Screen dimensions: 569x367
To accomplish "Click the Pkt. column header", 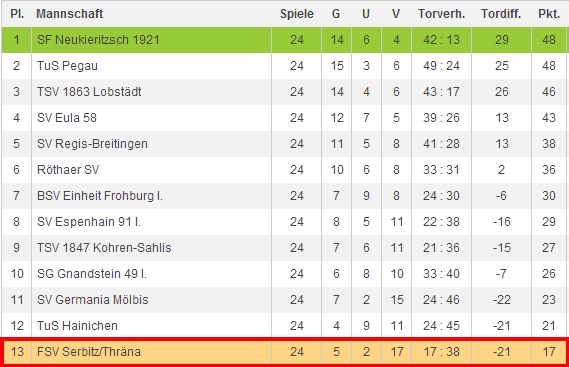I will tap(549, 14).
